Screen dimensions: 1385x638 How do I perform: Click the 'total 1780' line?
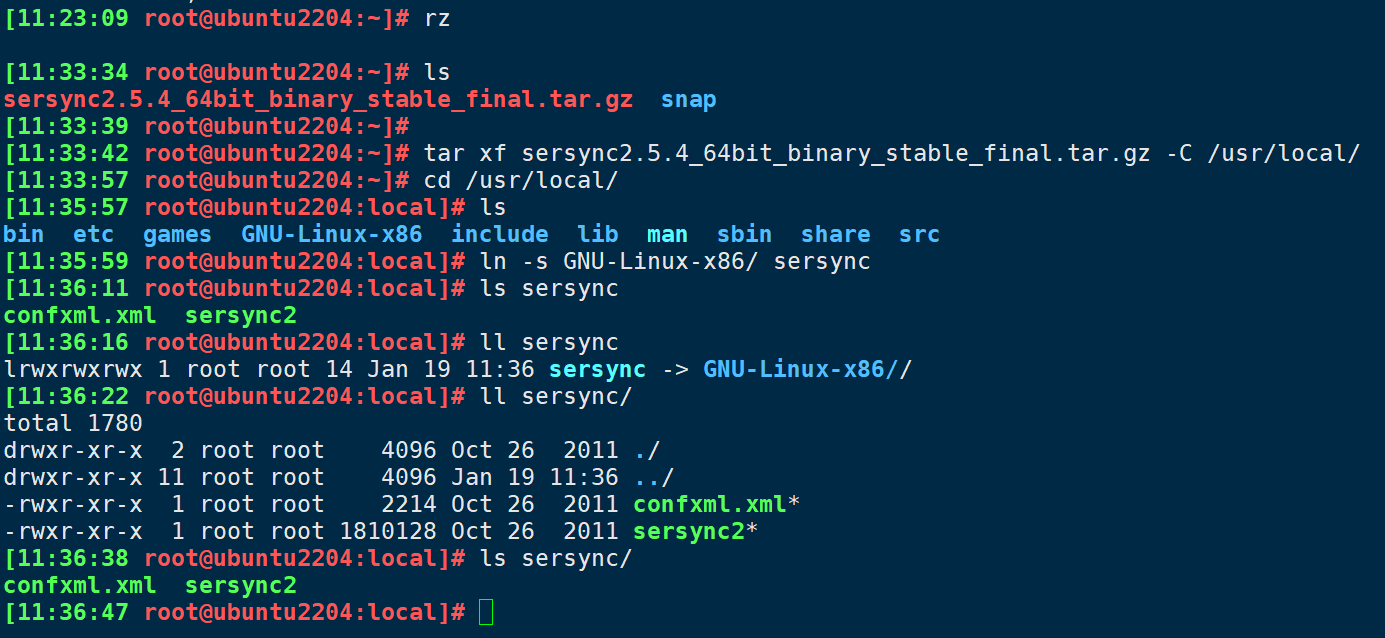(x=73, y=423)
